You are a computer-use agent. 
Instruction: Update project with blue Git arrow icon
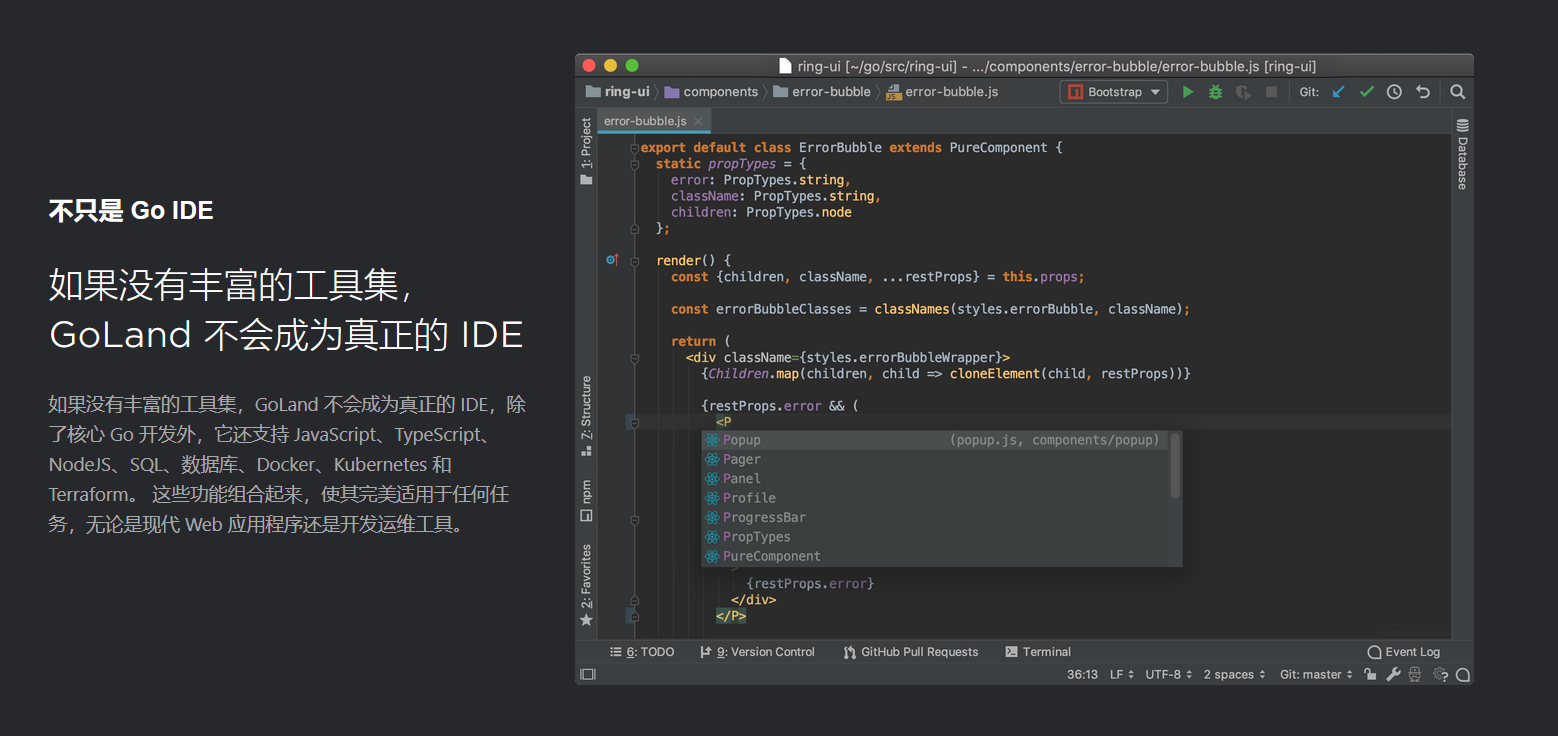[x=1338, y=92]
